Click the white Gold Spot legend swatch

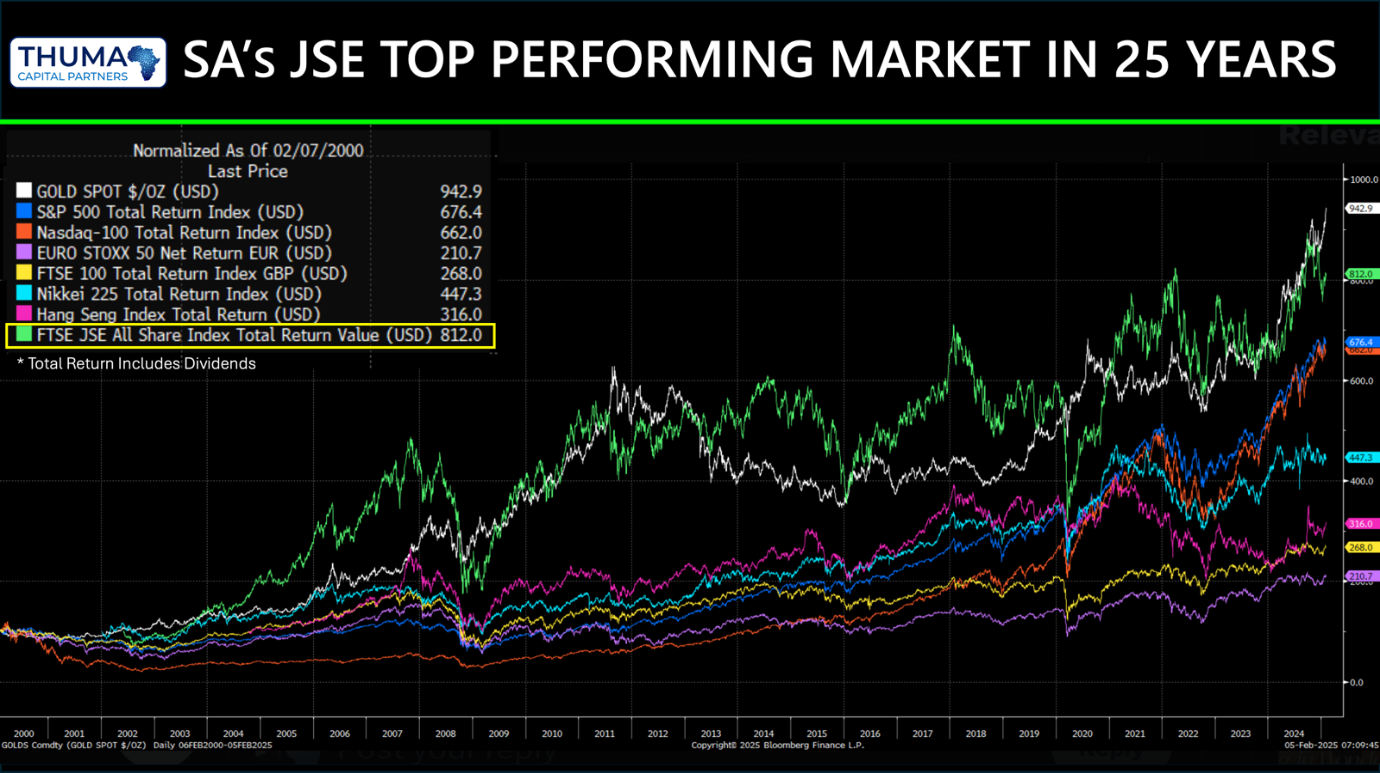pos(24,191)
